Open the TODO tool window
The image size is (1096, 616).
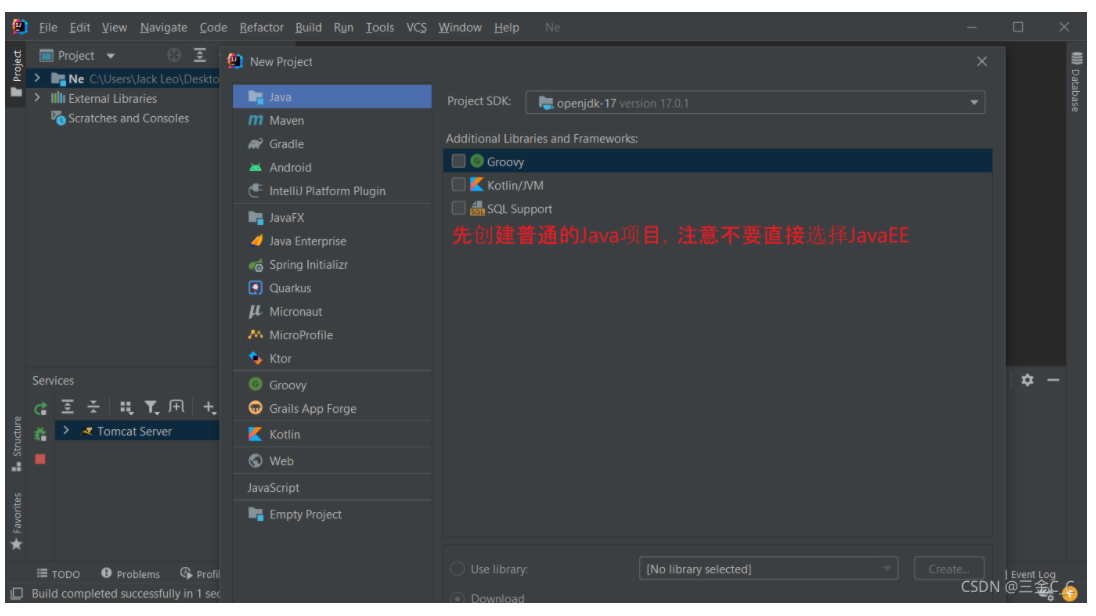59,573
